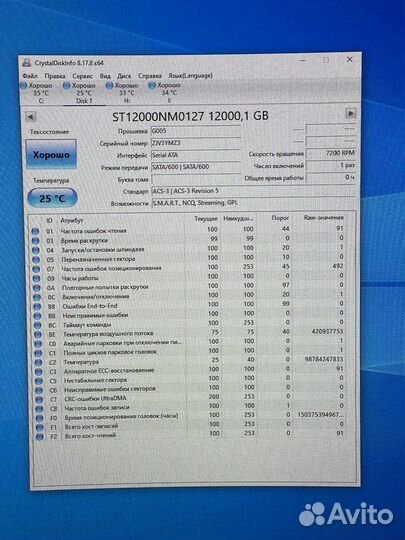Click status icon of attribute C7
The height and width of the screenshot is (540, 405).
point(39,400)
